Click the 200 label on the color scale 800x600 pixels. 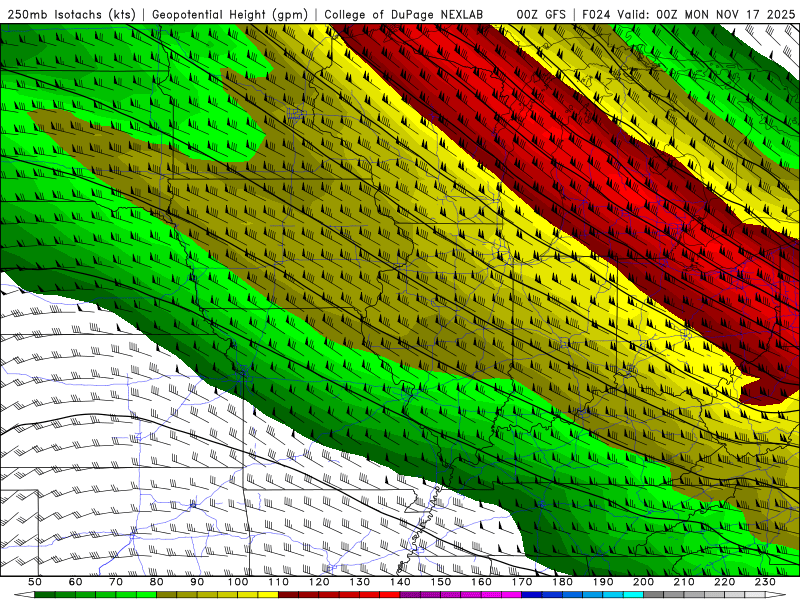[643, 582]
